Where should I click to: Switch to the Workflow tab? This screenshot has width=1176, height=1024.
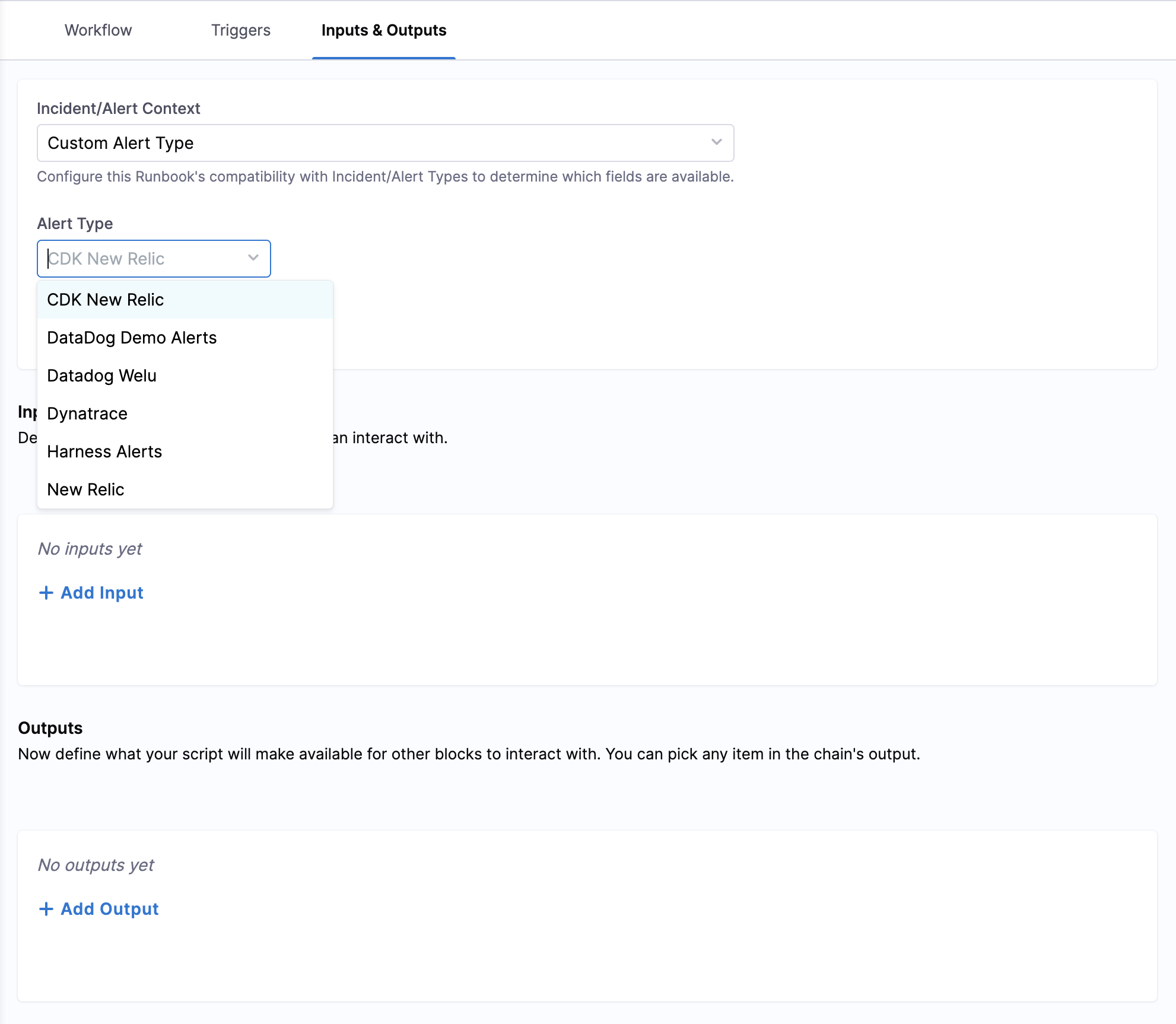(x=98, y=30)
